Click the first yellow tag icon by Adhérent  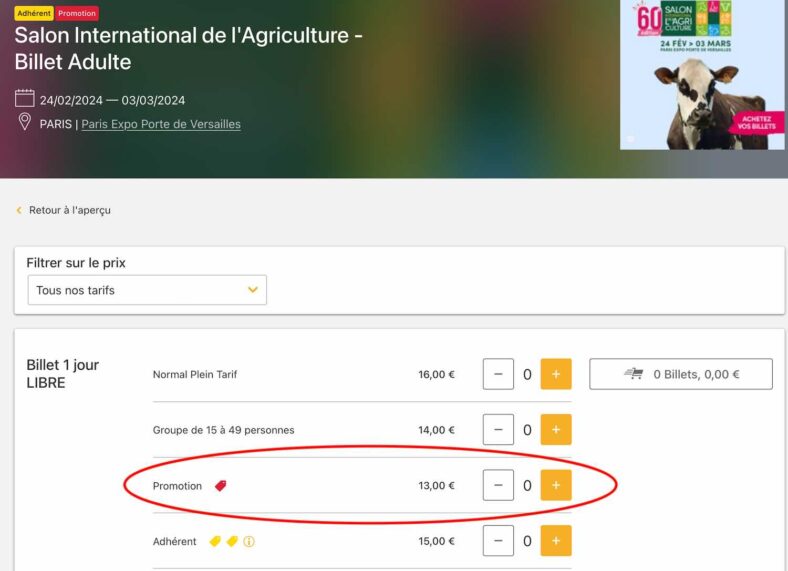pyautogui.click(x=215, y=541)
